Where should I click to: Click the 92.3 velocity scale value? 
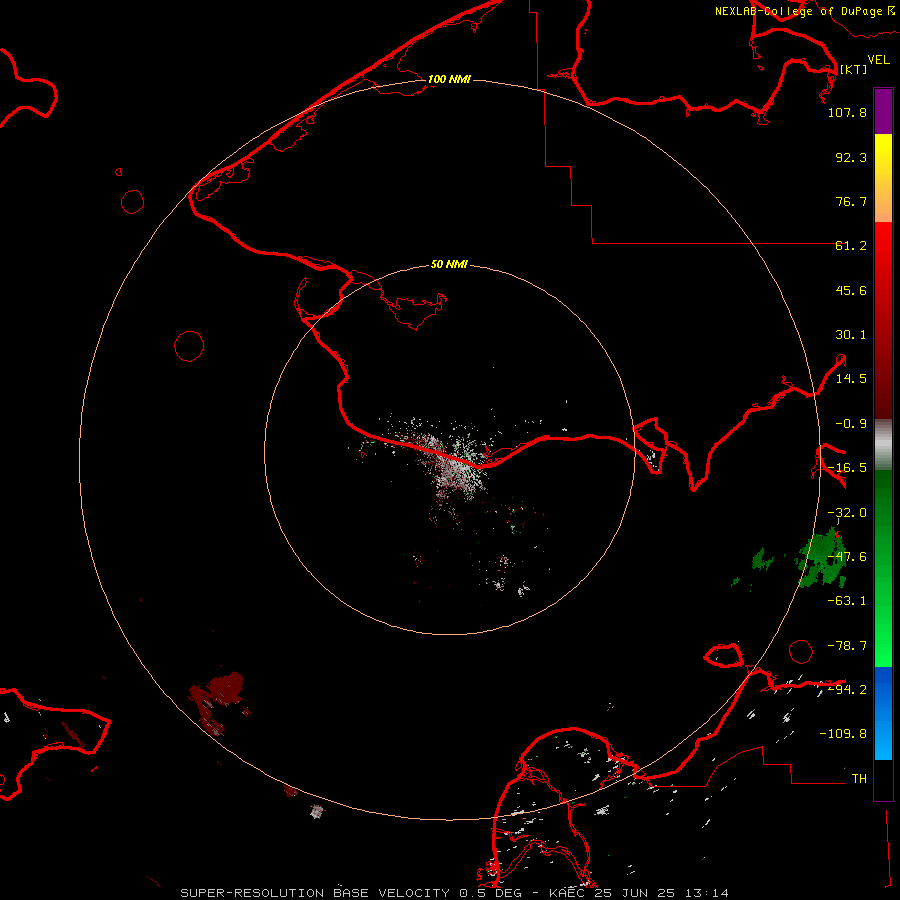pos(851,157)
